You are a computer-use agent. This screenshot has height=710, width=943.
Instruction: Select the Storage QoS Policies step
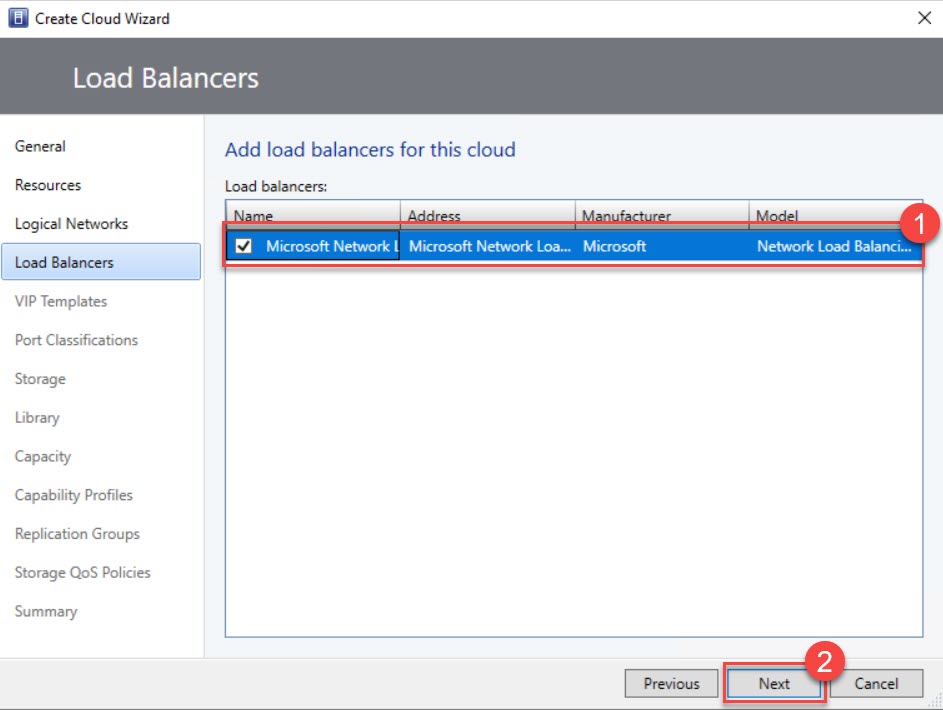(82, 573)
